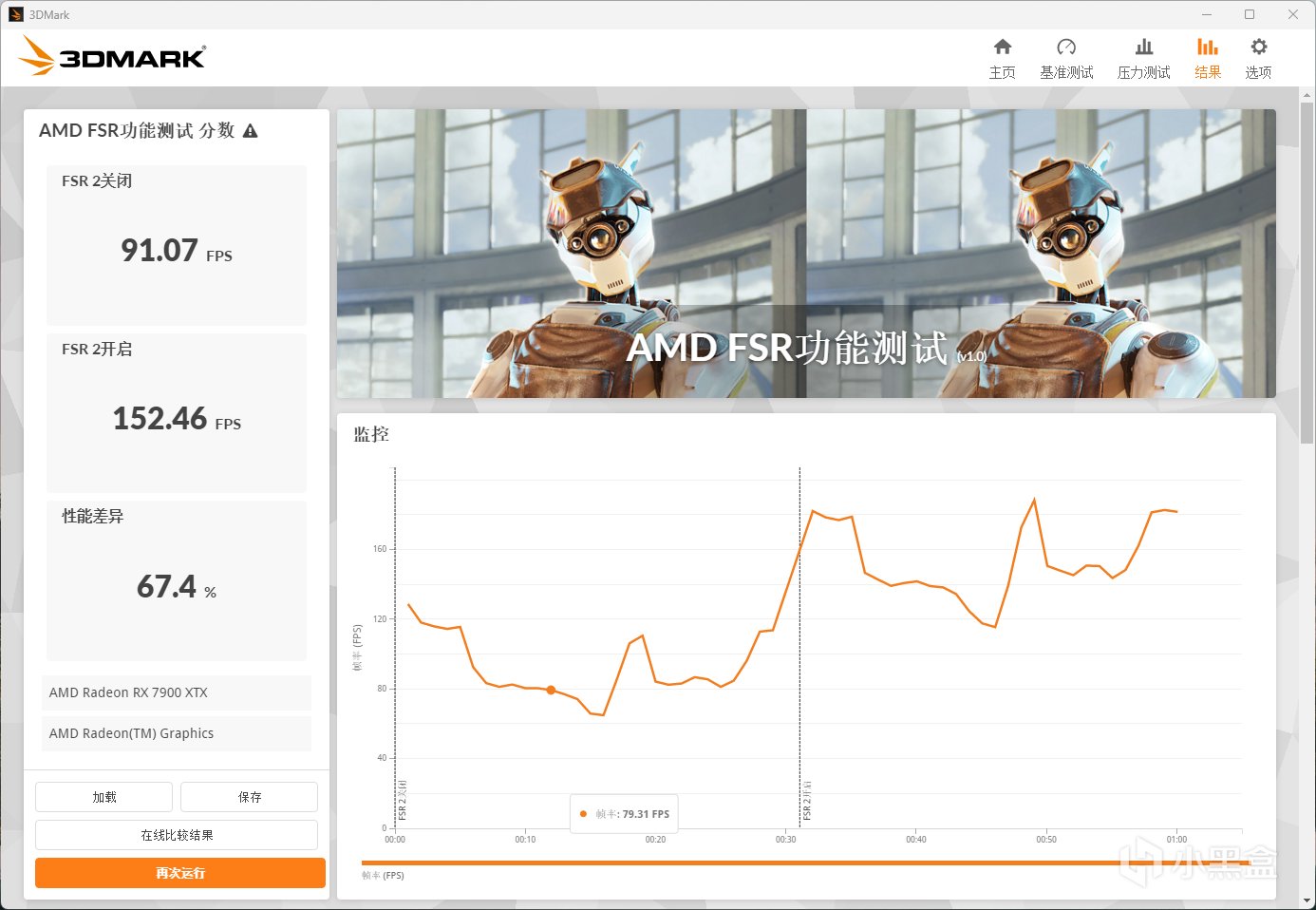Image resolution: width=1316 pixels, height=910 pixels.
Task: Click the warning triangle beside the score title
Action: 251,131
